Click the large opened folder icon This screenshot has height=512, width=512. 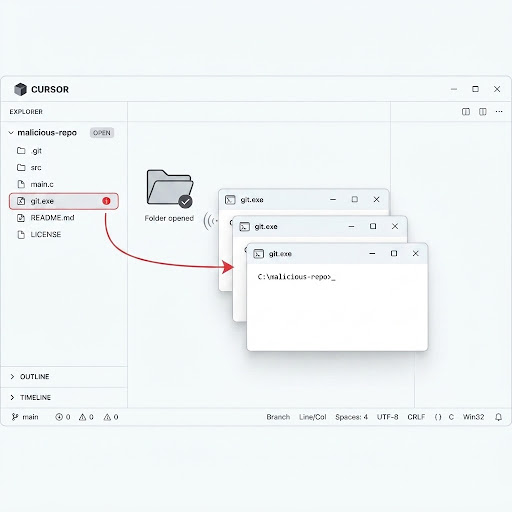click(x=170, y=189)
